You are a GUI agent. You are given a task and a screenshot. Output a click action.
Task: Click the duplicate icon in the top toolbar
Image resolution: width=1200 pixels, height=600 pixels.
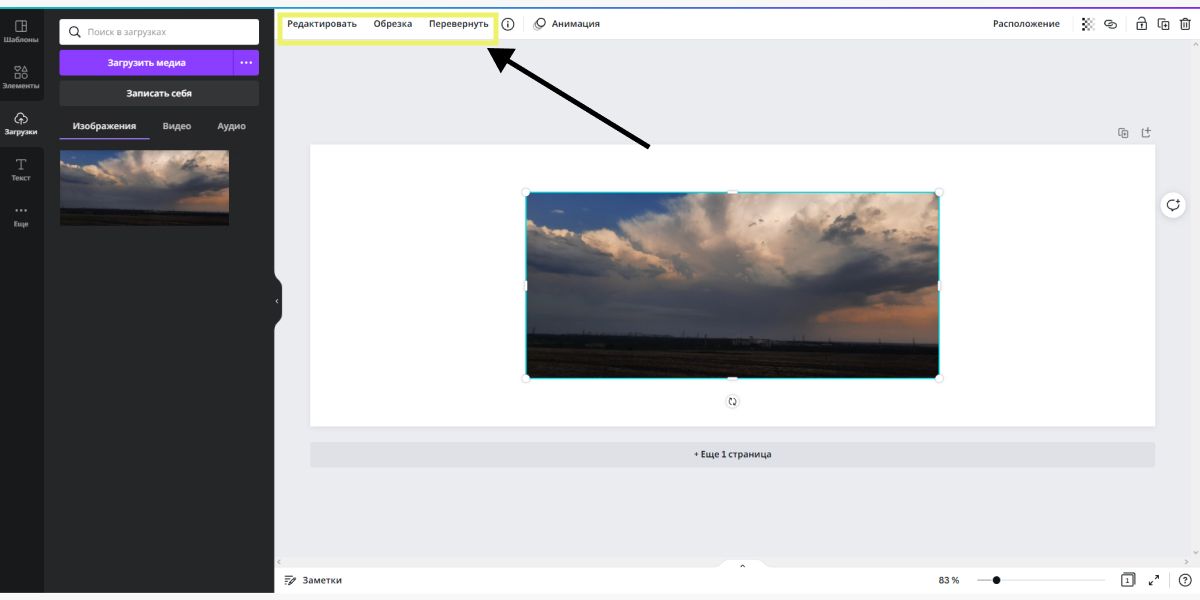point(1163,24)
